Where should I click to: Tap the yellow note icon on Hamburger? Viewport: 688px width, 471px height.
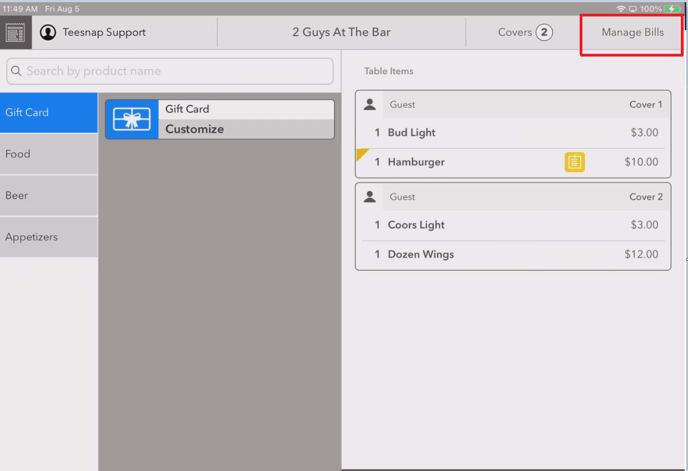pos(574,162)
